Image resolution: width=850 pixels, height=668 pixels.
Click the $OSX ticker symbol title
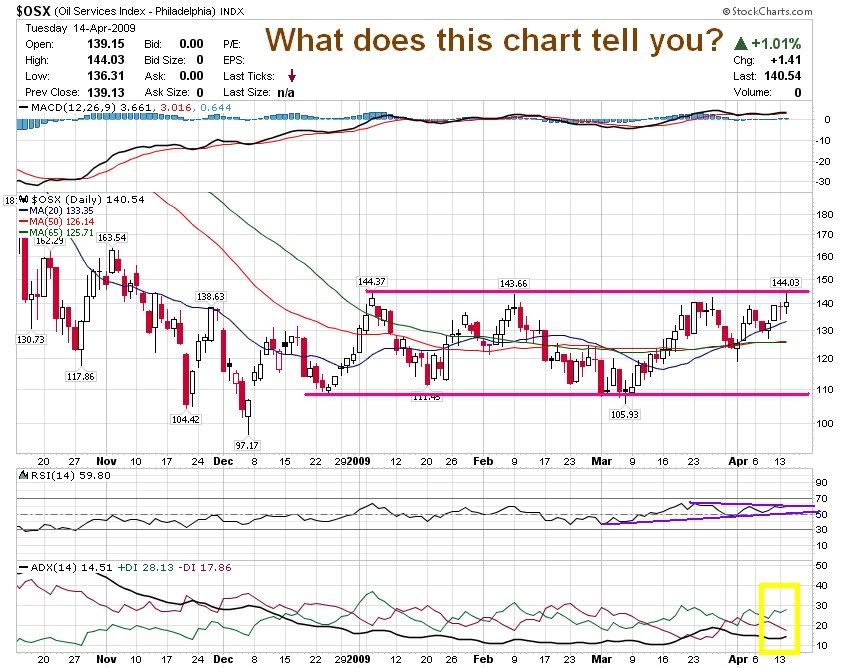coord(34,9)
